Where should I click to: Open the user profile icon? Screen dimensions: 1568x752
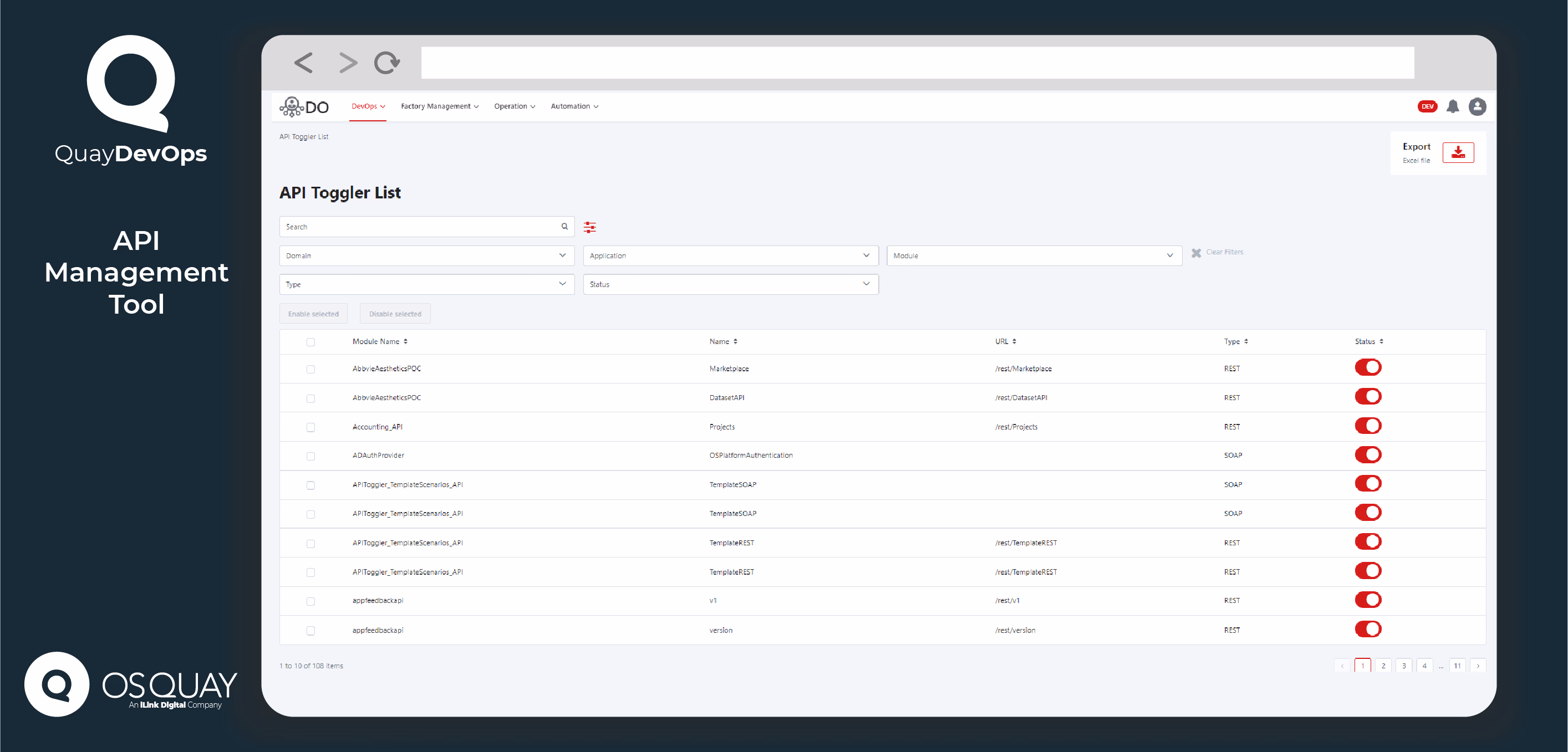[x=1478, y=106]
